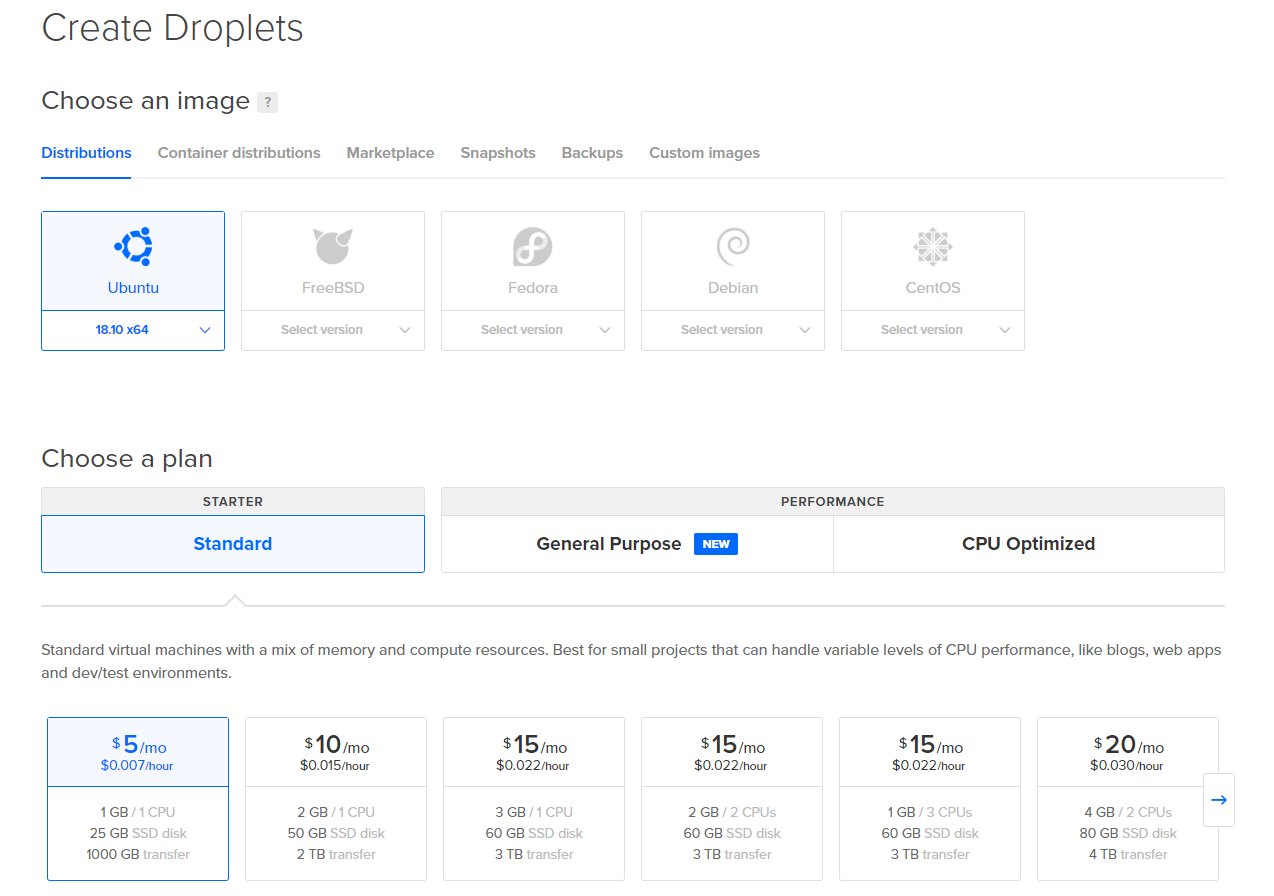Click the FreeBSD logo icon
Viewport: 1274px width, 896px height.
point(333,246)
